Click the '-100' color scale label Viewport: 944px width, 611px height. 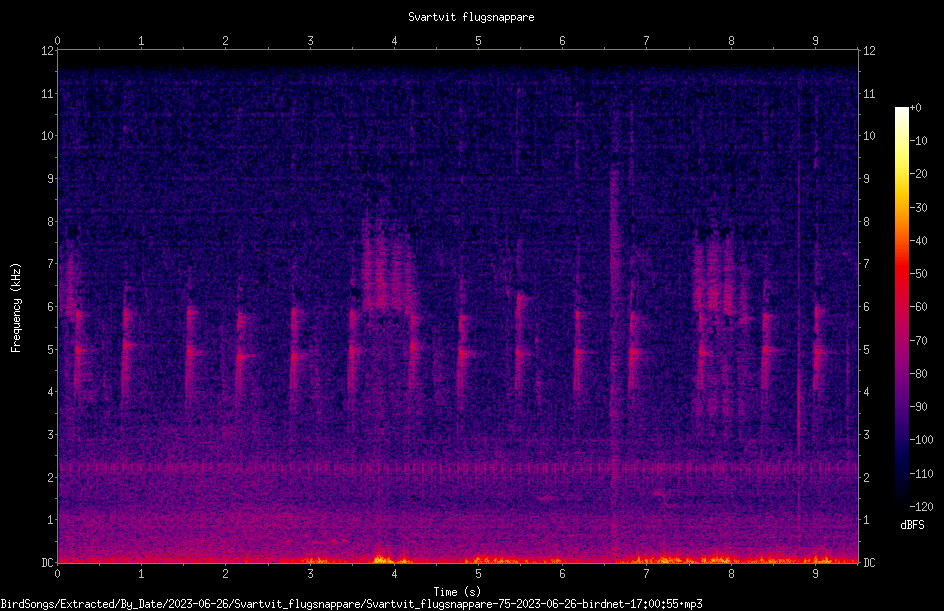(921, 440)
